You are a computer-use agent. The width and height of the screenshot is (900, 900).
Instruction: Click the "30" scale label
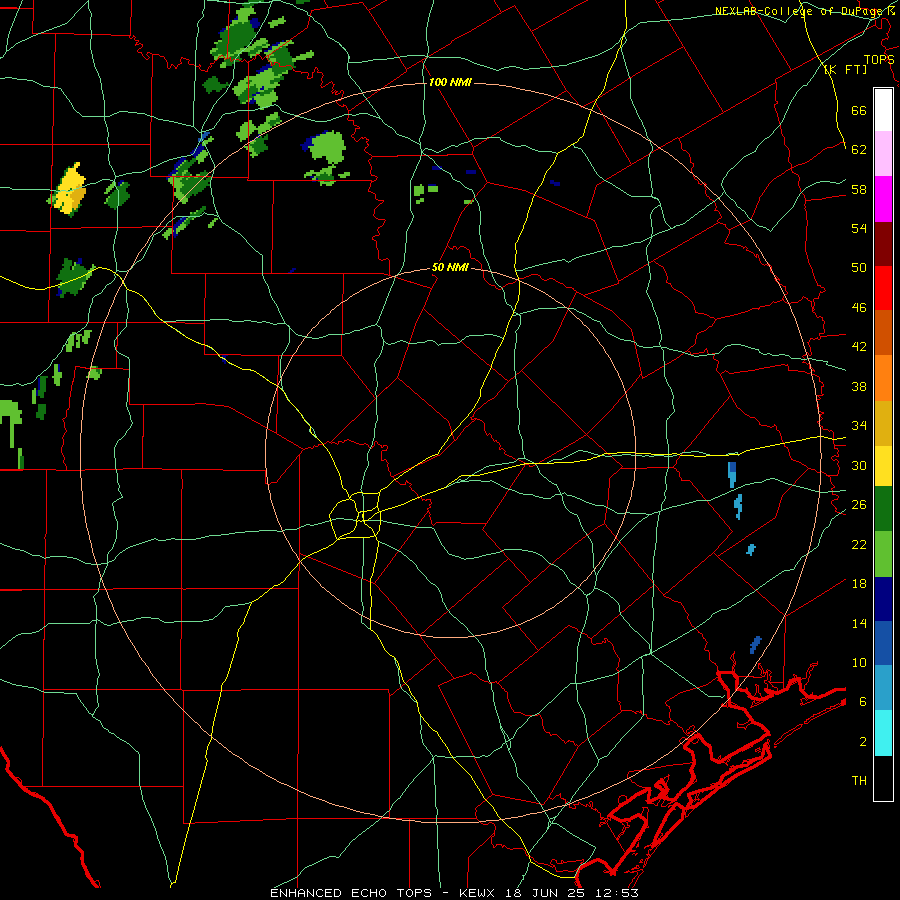[x=859, y=465]
